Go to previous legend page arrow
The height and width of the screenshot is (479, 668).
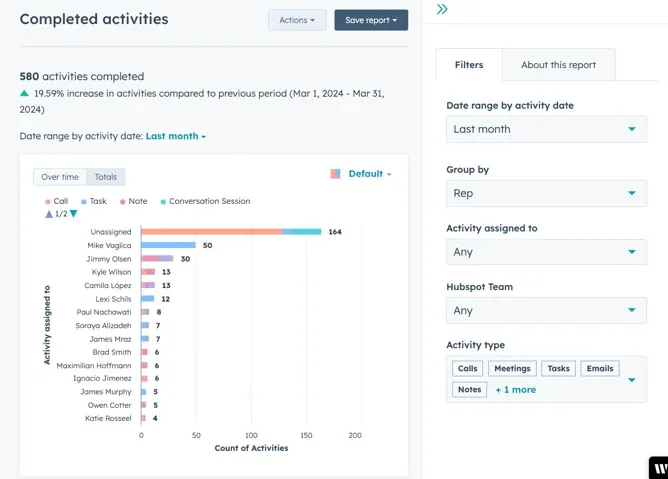click(x=49, y=214)
